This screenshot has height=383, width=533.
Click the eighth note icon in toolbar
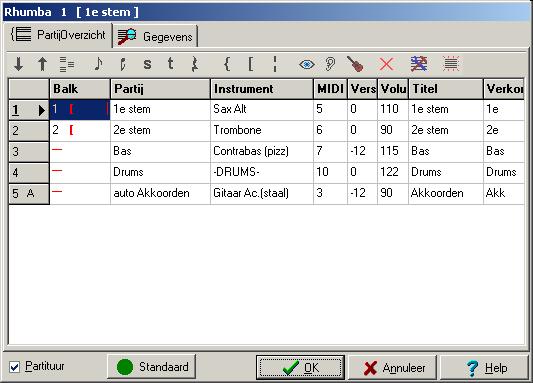98,64
